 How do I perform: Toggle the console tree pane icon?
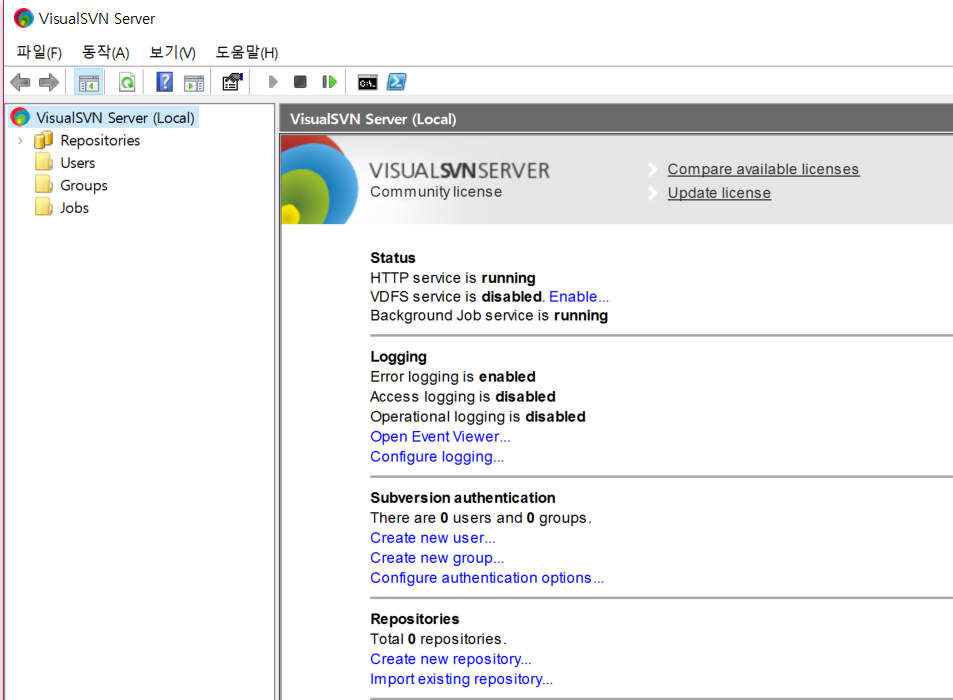[x=89, y=82]
